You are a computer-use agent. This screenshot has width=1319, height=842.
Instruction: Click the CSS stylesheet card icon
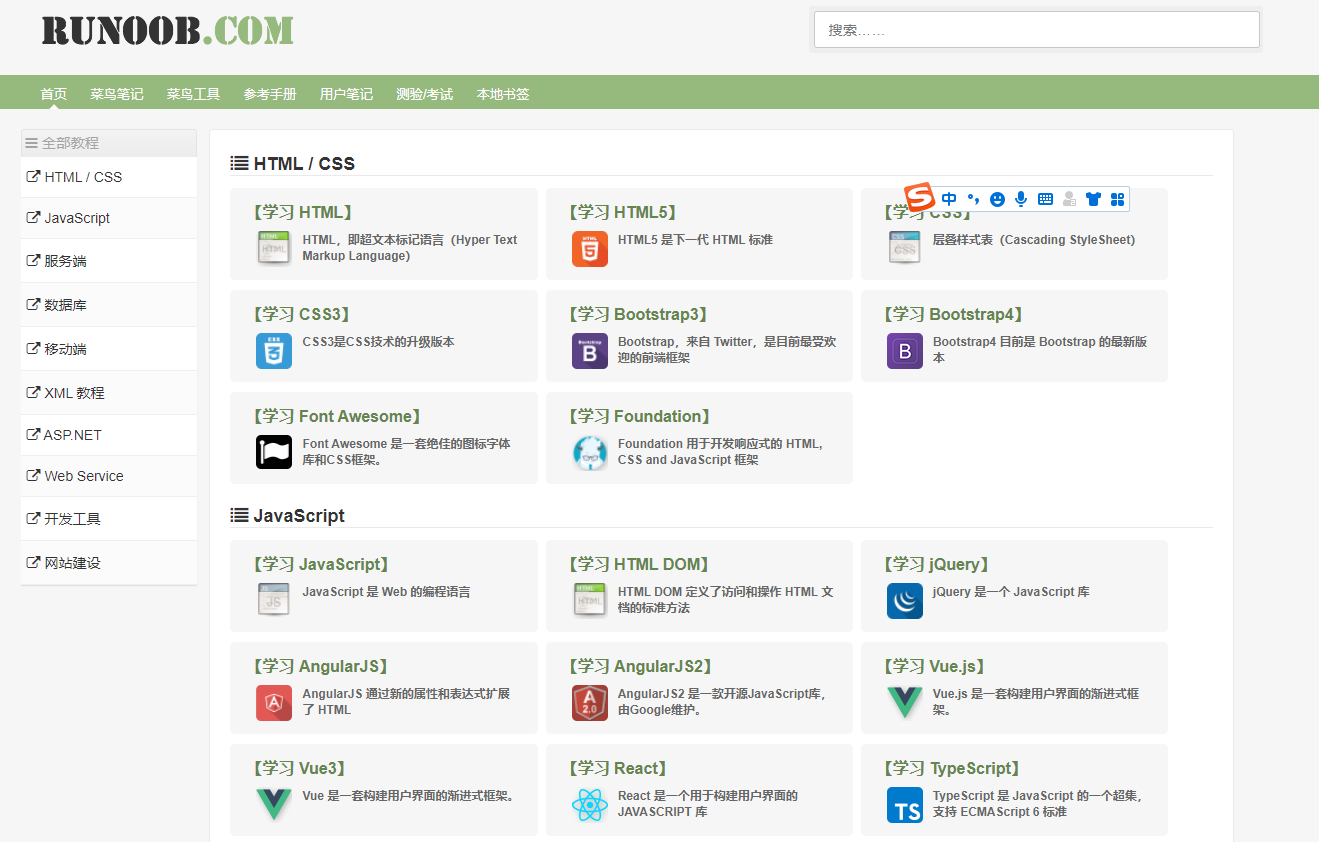tap(904, 247)
